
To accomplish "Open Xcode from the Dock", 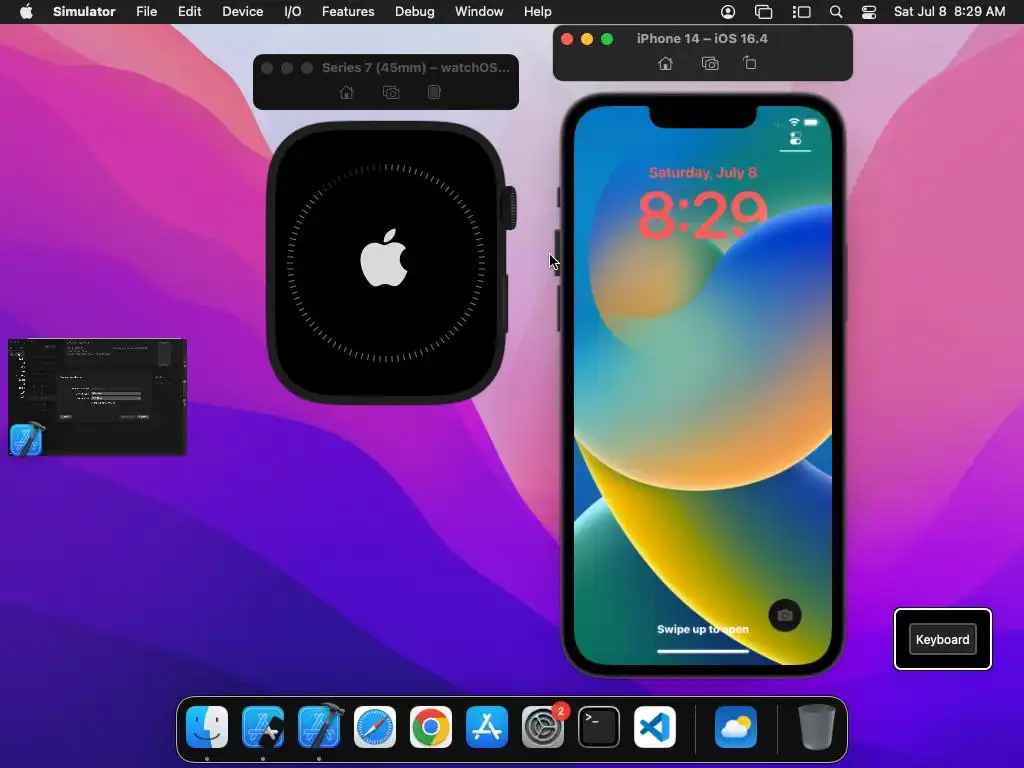I will pyautogui.click(x=319, y=726).
